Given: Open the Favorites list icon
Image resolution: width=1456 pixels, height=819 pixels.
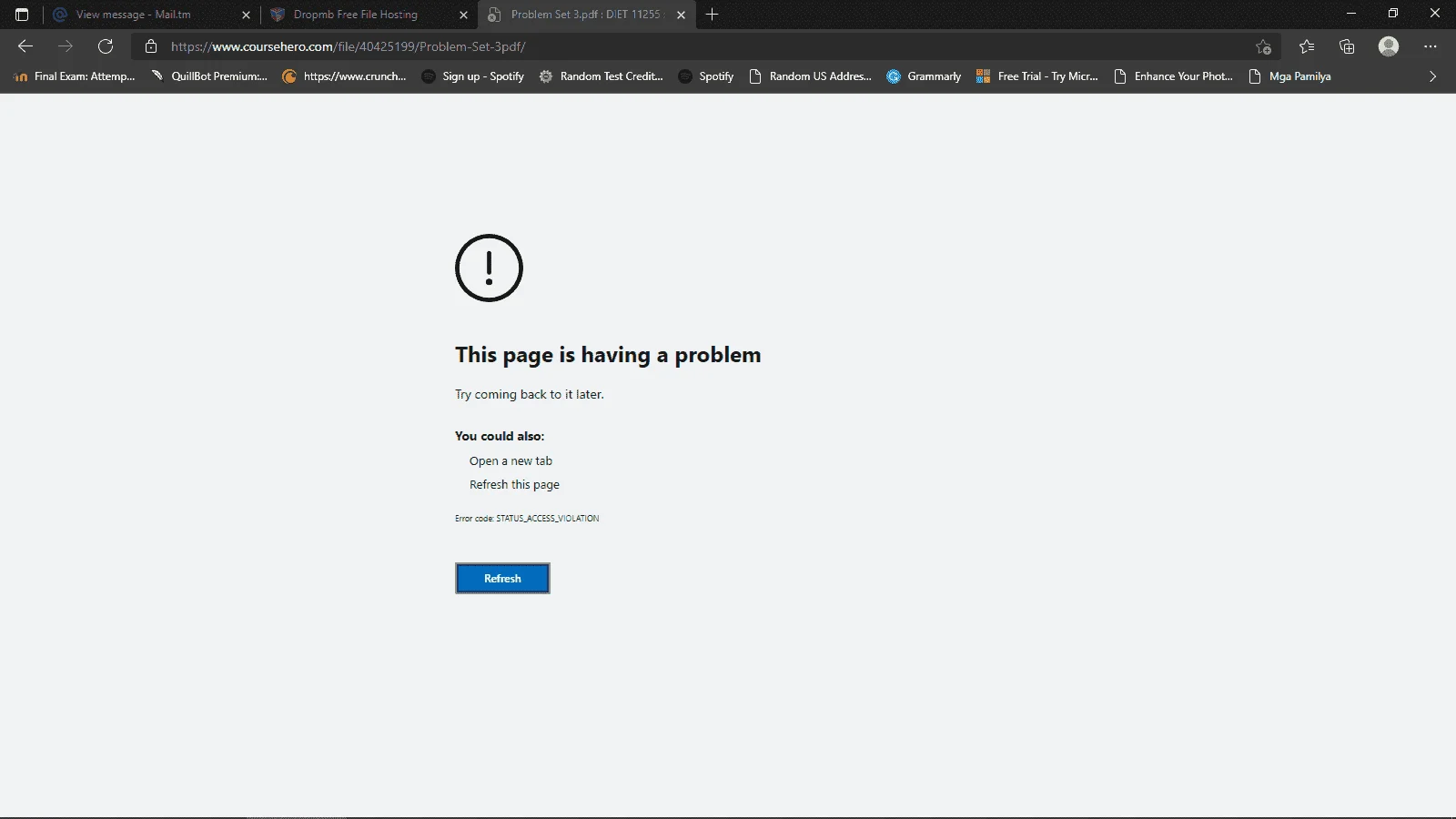Looking at the screenshot, I should tap(1307, 46).
